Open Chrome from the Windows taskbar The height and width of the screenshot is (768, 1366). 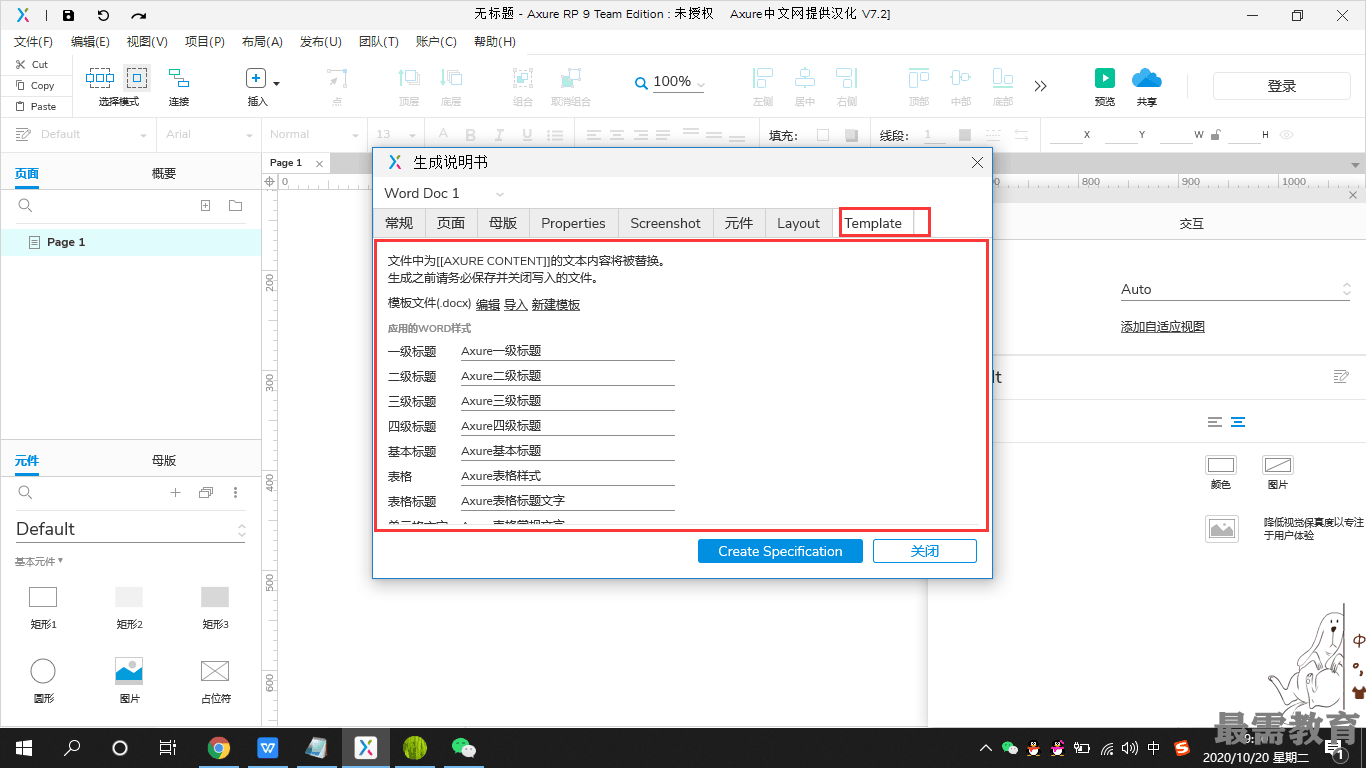(219, 747)
